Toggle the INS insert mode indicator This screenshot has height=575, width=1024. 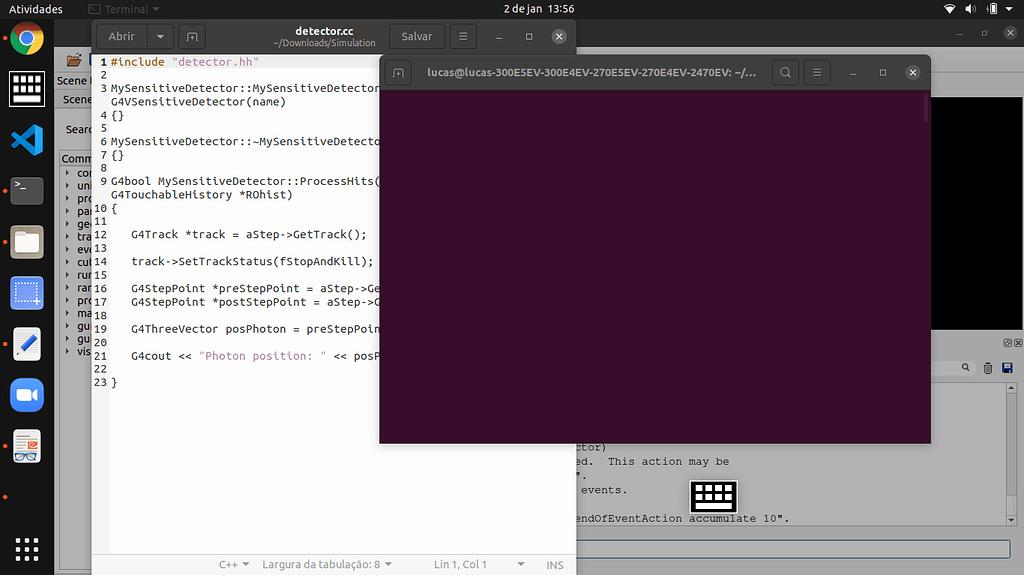[555, 565]
